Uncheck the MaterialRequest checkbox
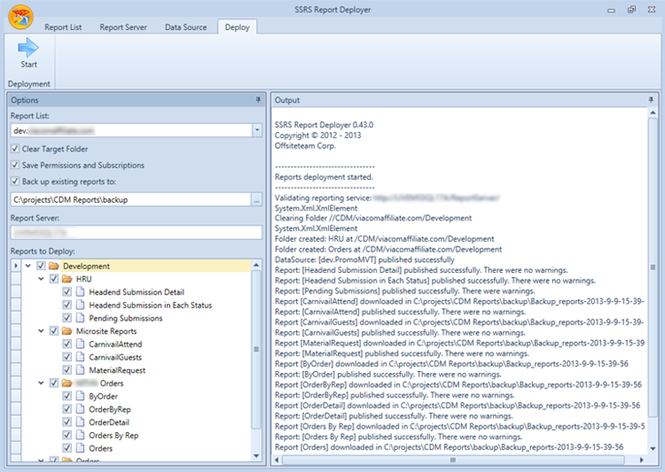This screenshot has height=472, width=665. (67, 370)
